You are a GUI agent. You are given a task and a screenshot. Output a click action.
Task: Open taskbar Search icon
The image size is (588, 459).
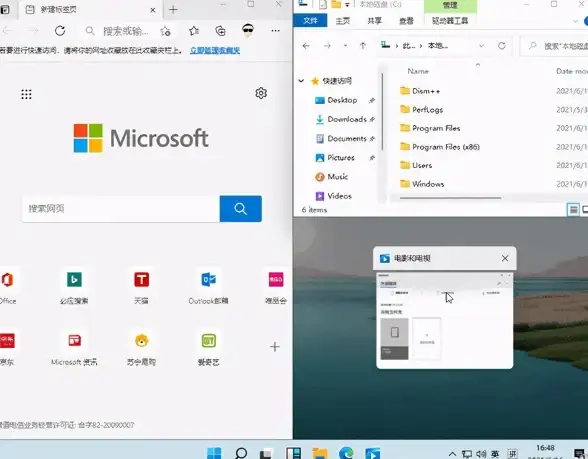pos(241,453)
